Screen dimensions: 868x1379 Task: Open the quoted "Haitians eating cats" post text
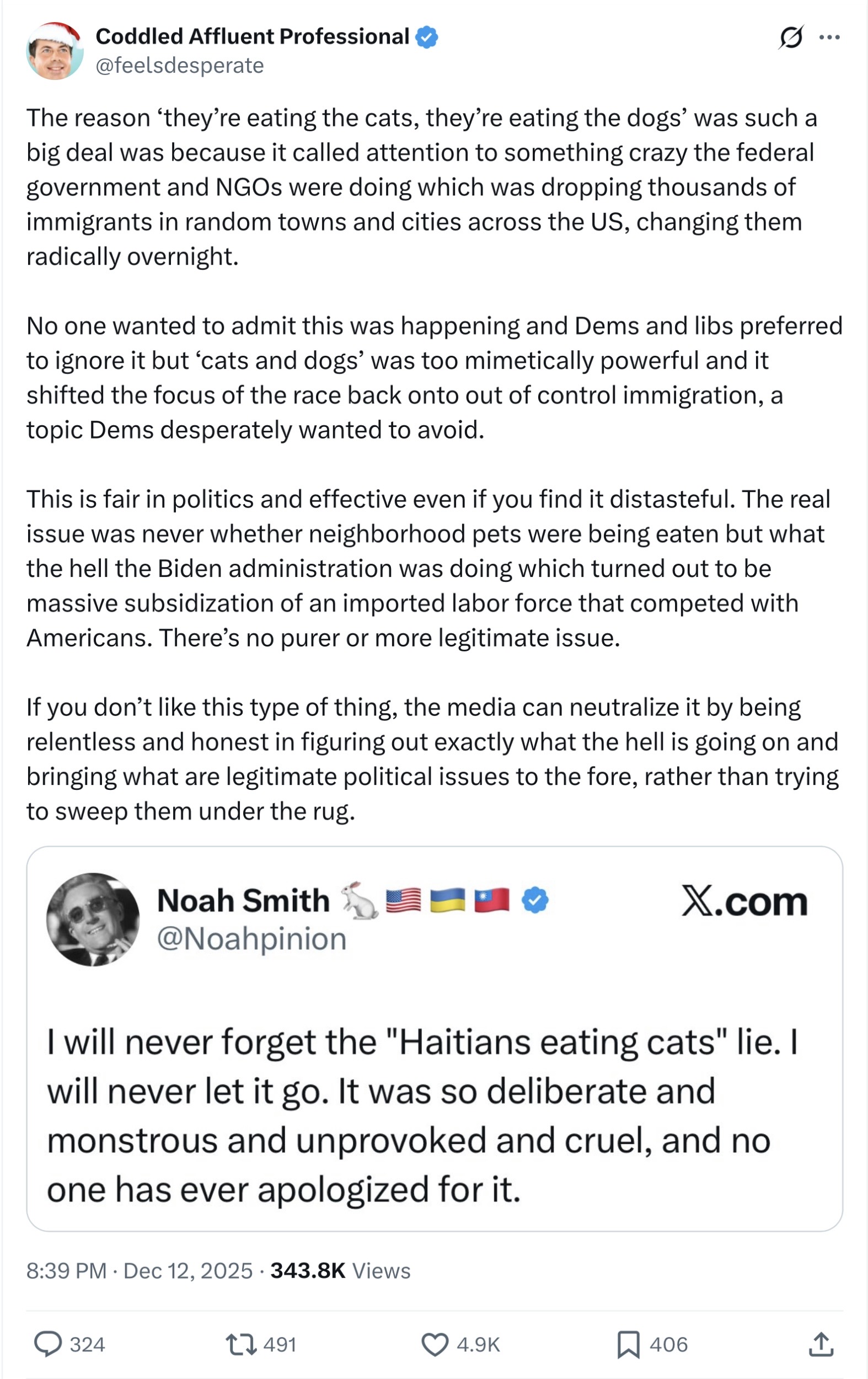pyautogui.click(x=422, y=1115)
